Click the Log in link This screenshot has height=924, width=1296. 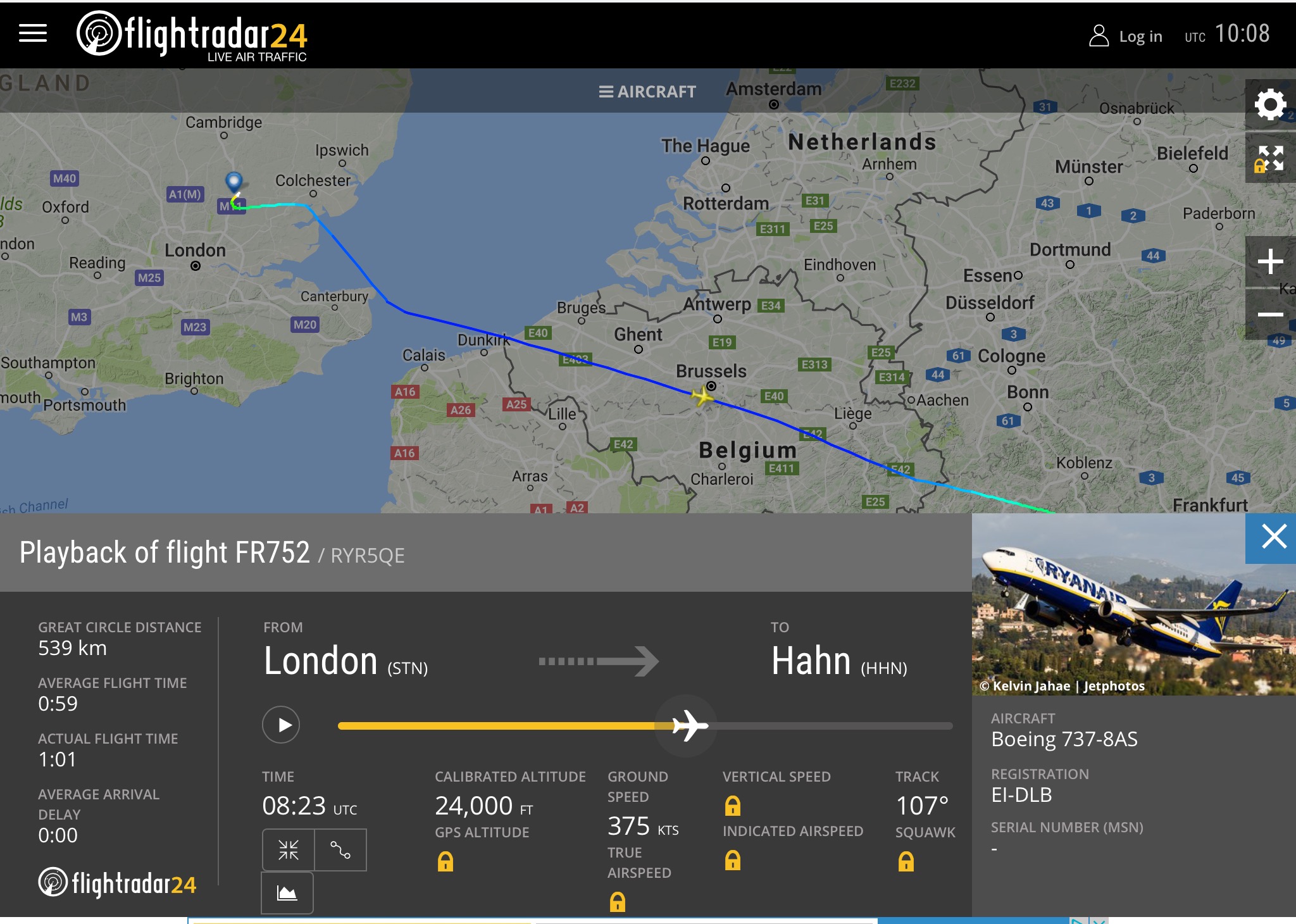tap(1126, 36)
